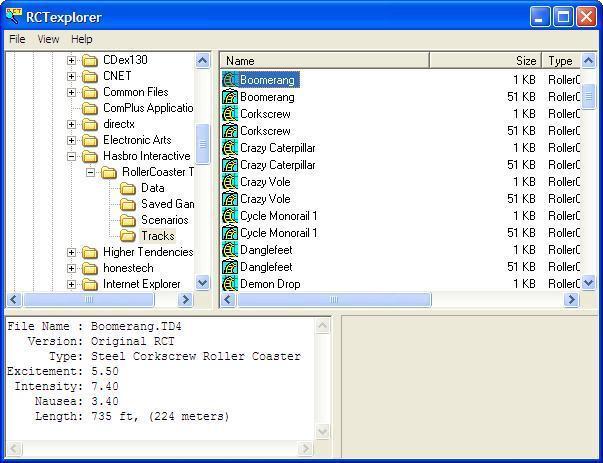Expand the honestech tree node
Image resolution: width=603 pixels, height=463 pixels.
point(71,268)
